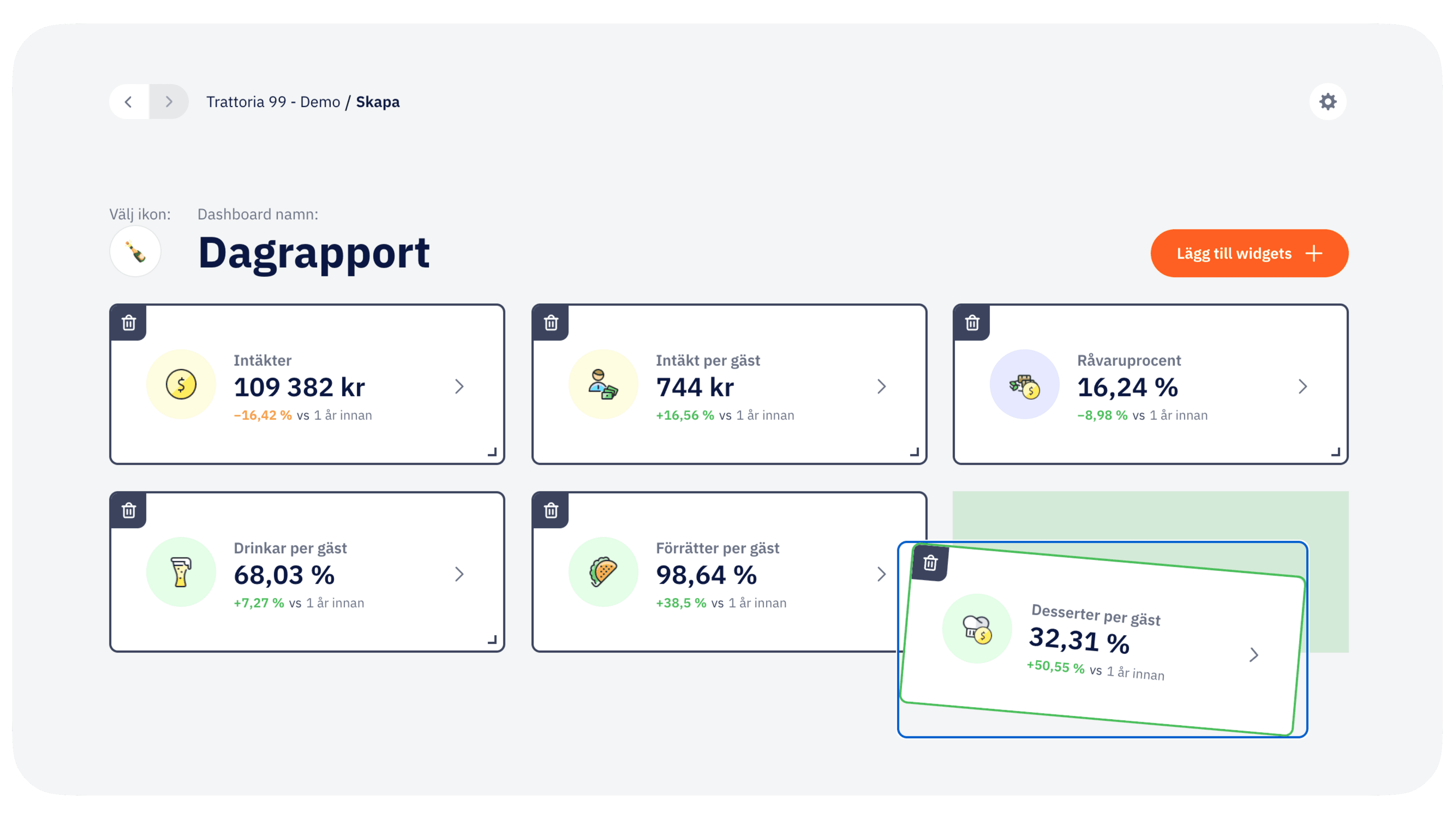Screen dimensions: 1456x819
Task: Select the 109 382 kr value
Action: [x=299, y=387]
